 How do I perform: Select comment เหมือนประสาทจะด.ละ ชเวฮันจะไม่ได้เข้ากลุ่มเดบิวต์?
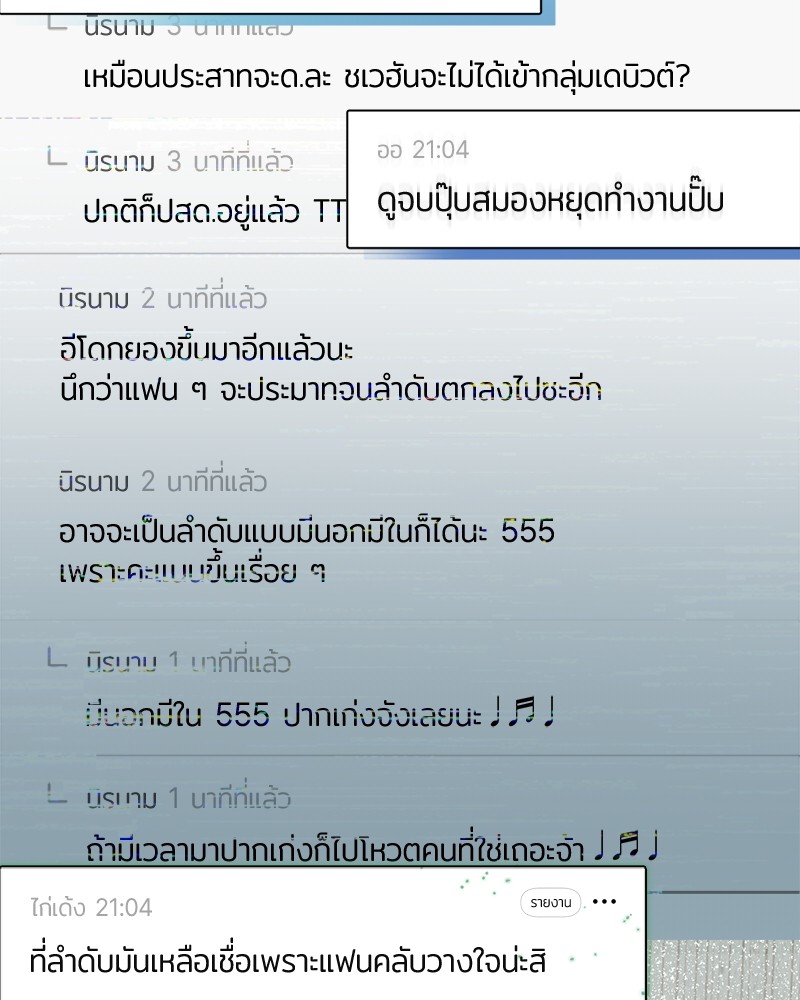coord(387,77)
